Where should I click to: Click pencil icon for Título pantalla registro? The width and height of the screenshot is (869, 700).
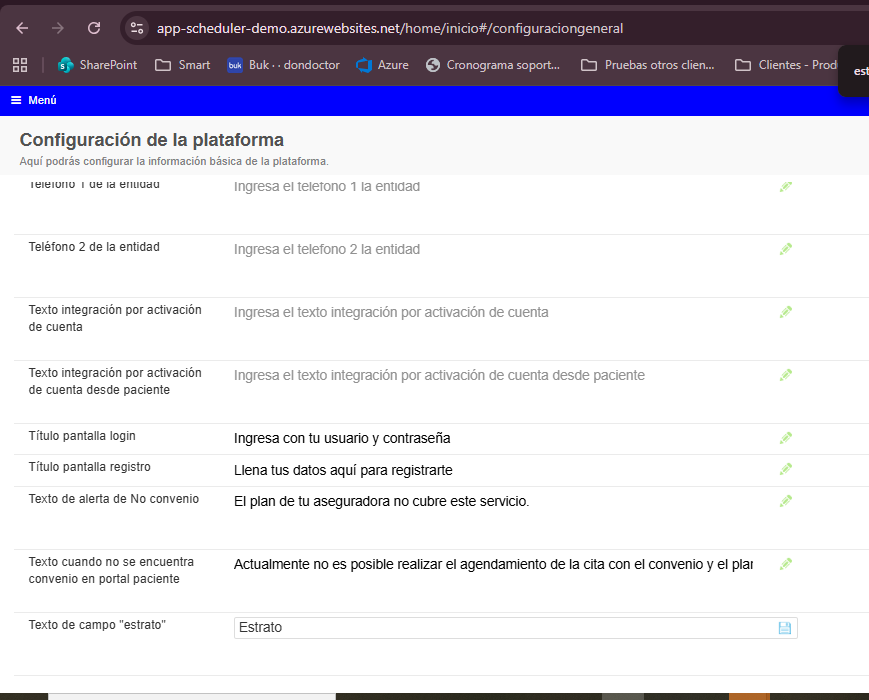tap(785, 469)
